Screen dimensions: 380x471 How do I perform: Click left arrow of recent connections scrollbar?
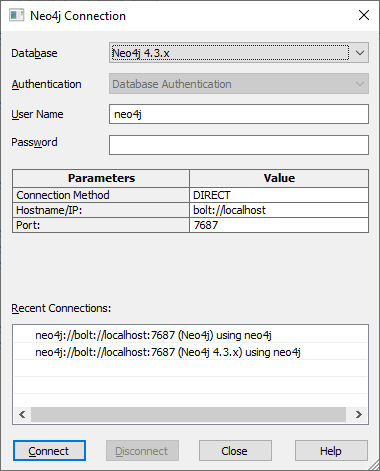click(x=22, y=414)
